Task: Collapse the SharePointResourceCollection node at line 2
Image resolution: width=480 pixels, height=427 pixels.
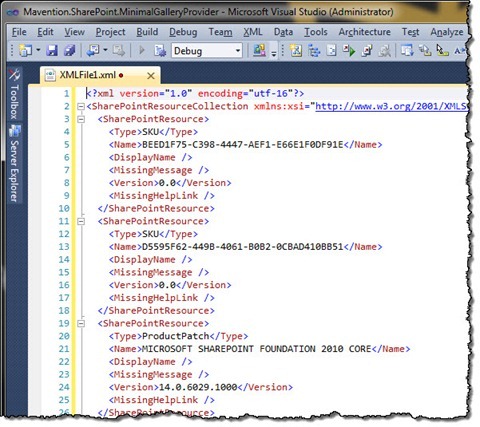Action: pos(81,107)
